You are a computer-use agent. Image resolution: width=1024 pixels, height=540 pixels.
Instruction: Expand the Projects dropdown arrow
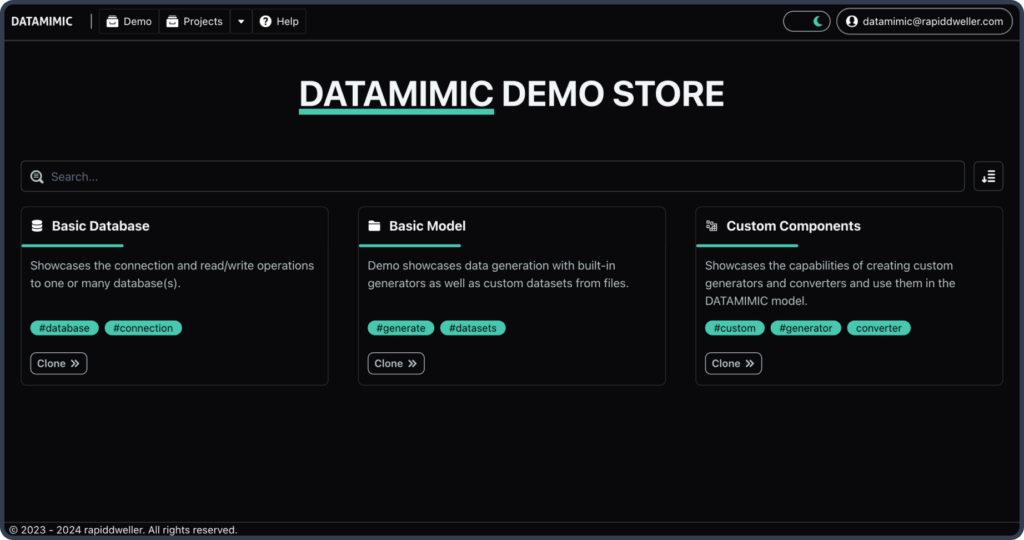(241, 21)
